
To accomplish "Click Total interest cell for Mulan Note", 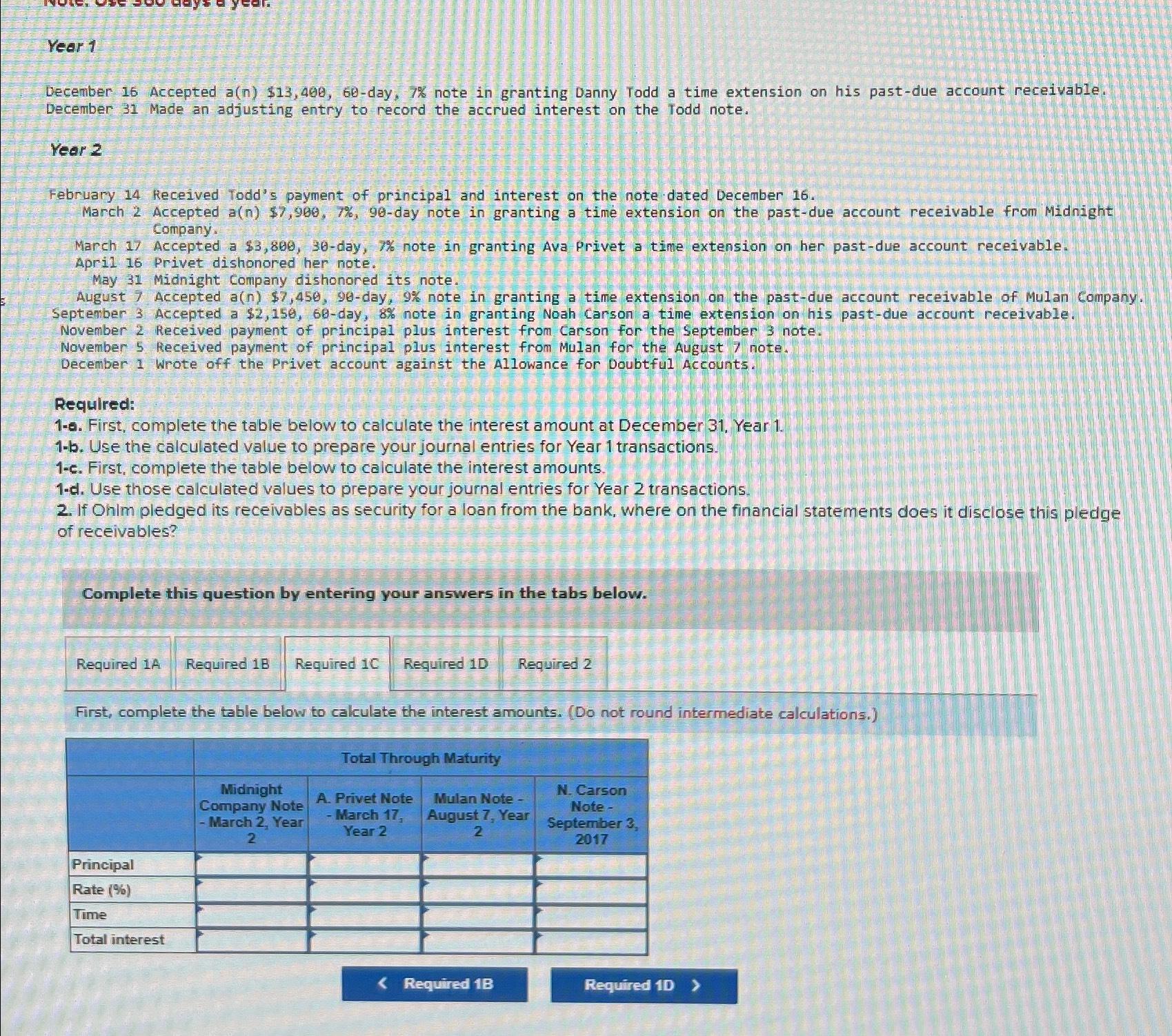I will [x=478, y=941].
